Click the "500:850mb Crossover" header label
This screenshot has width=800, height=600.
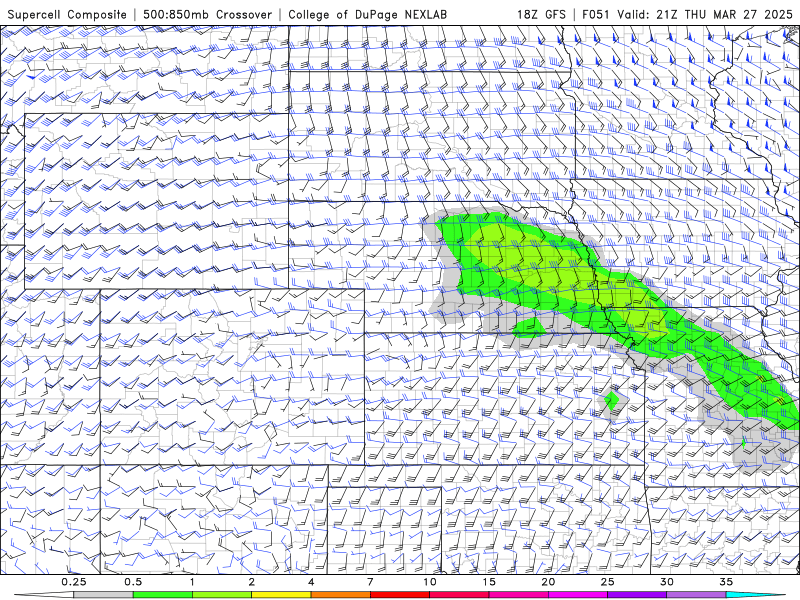tap(208, 14)
